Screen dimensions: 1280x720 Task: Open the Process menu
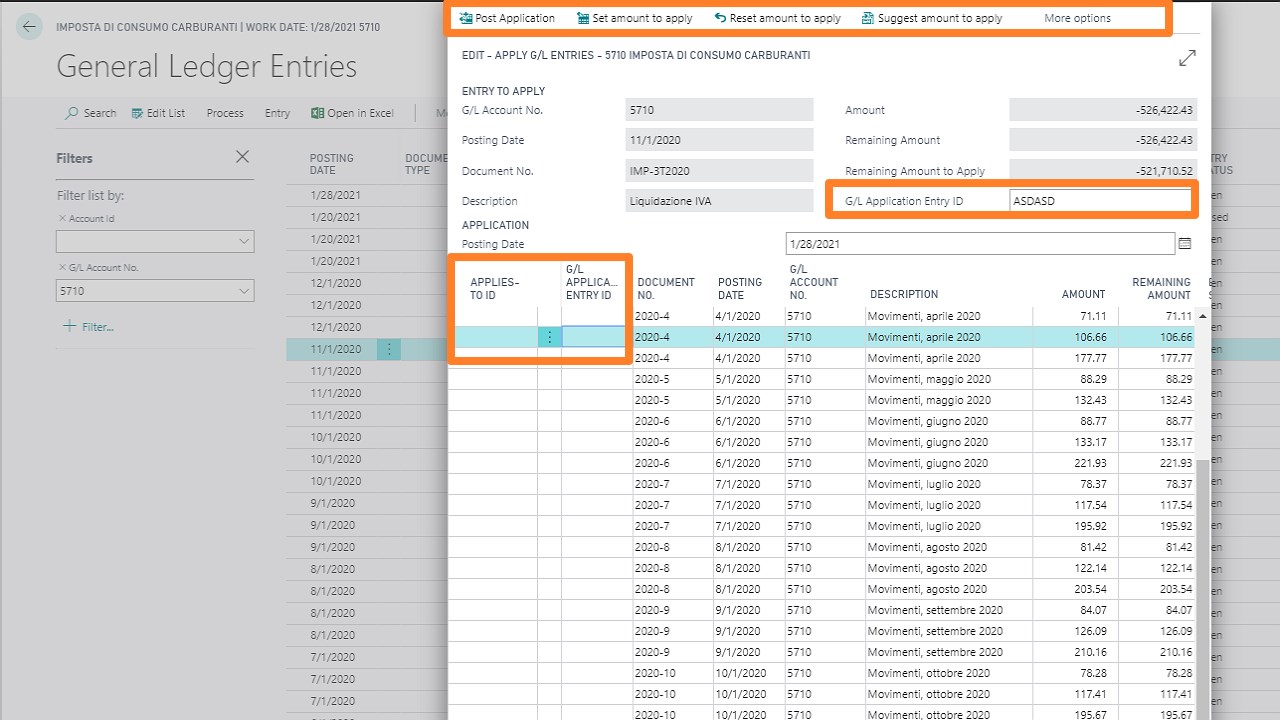point(225,113)
